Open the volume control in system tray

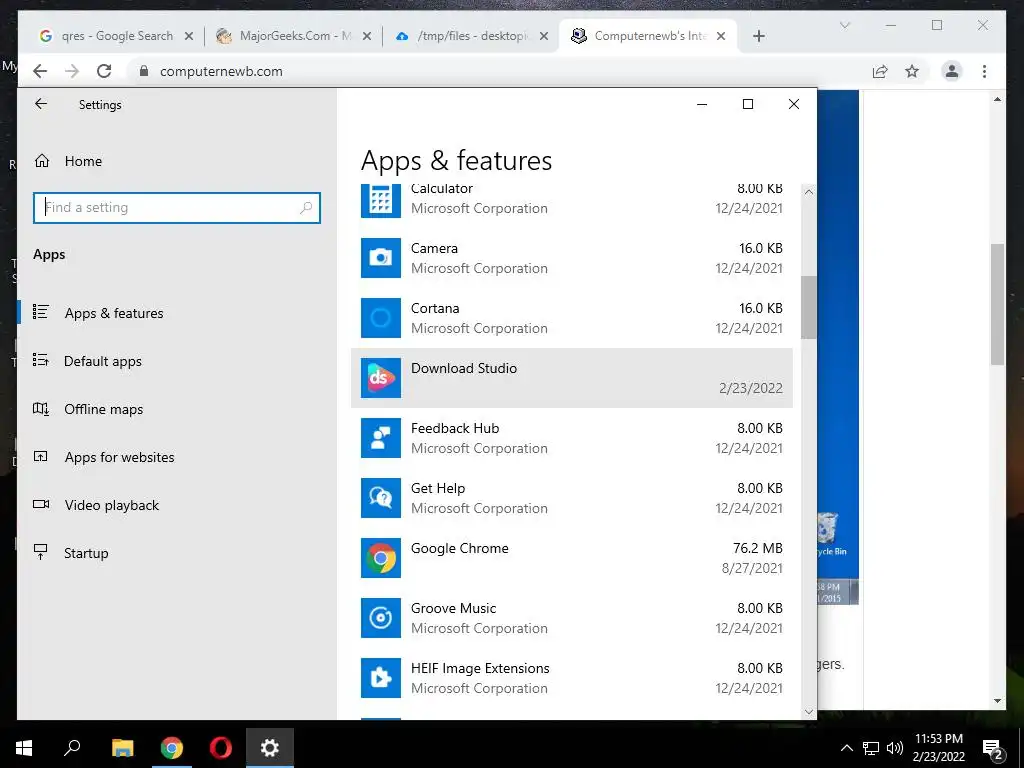pos(895,748)
